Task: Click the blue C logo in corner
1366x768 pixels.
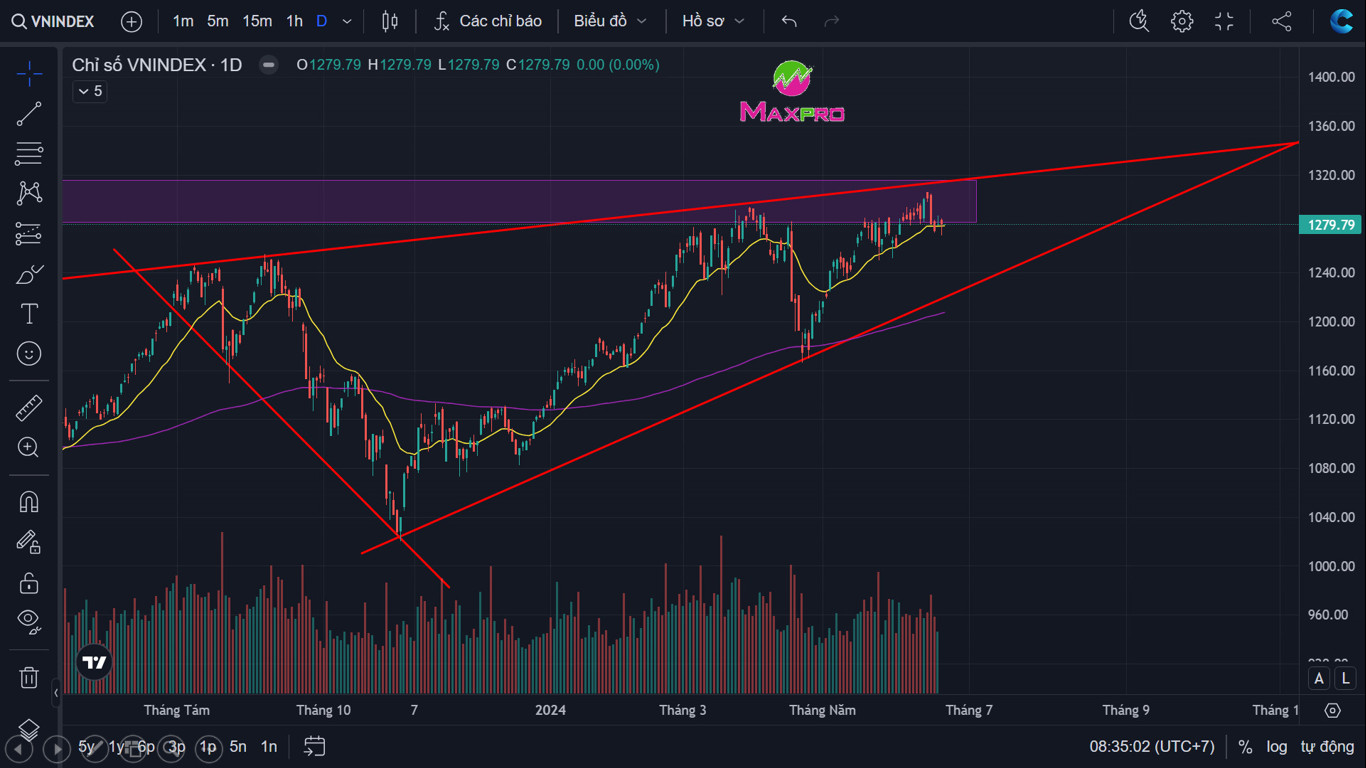Action: [x=1341, y=21]
